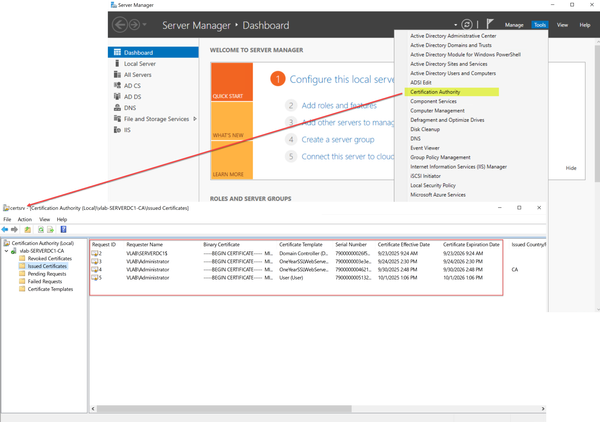Image resolution: width=600 pixels, height=422 pixels.
Task: Open the Action menu in certsrv
Action: point(24,220)
